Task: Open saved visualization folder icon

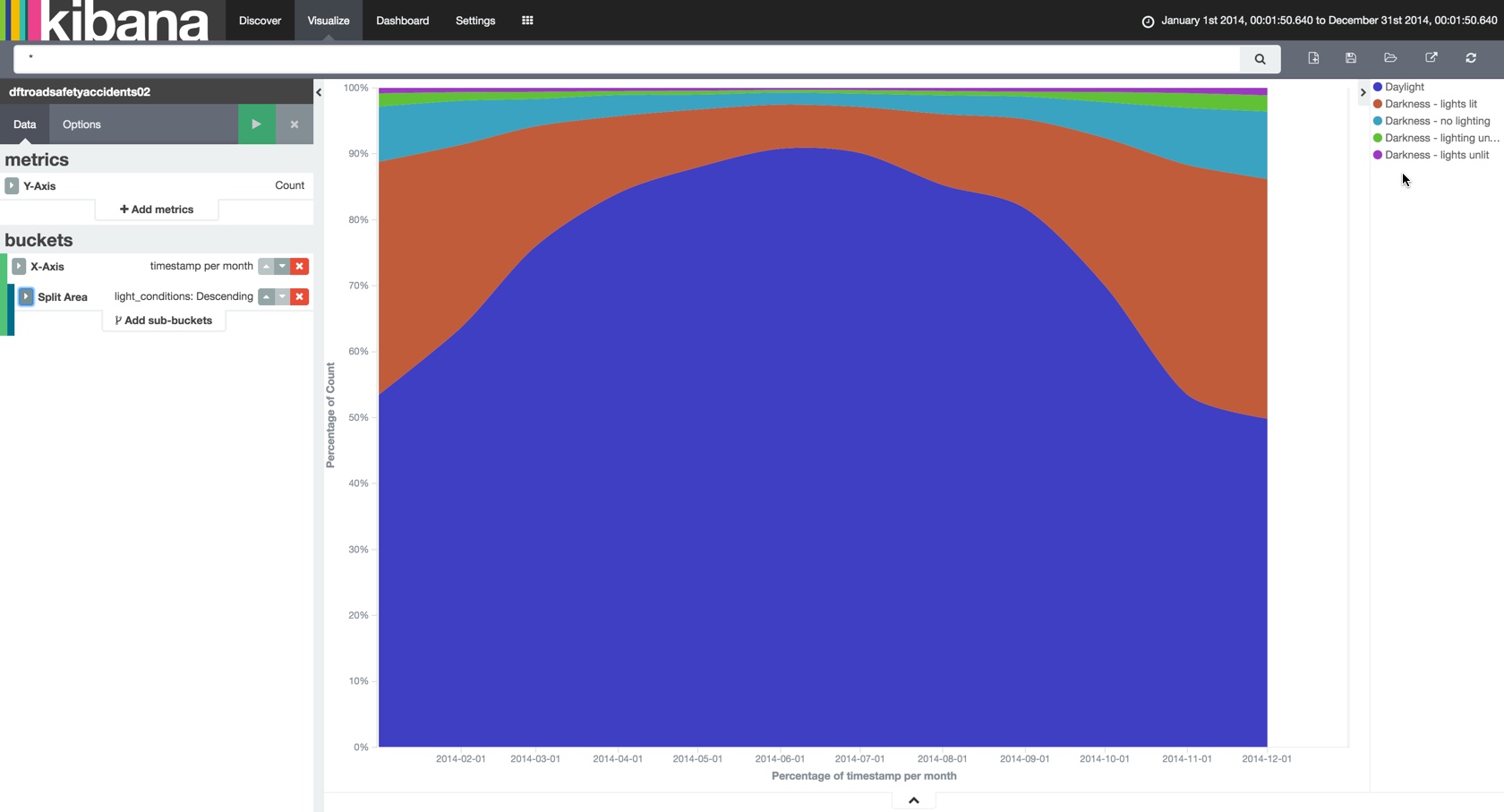Action: coord(1390,58)
